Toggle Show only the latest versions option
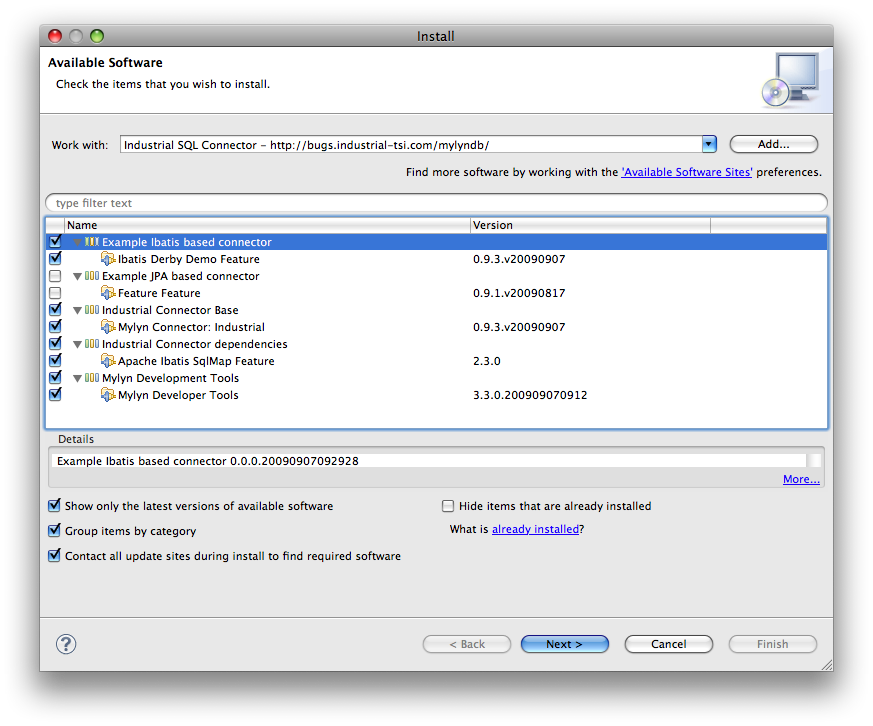The image size is (873, 726). pos(55,506)
